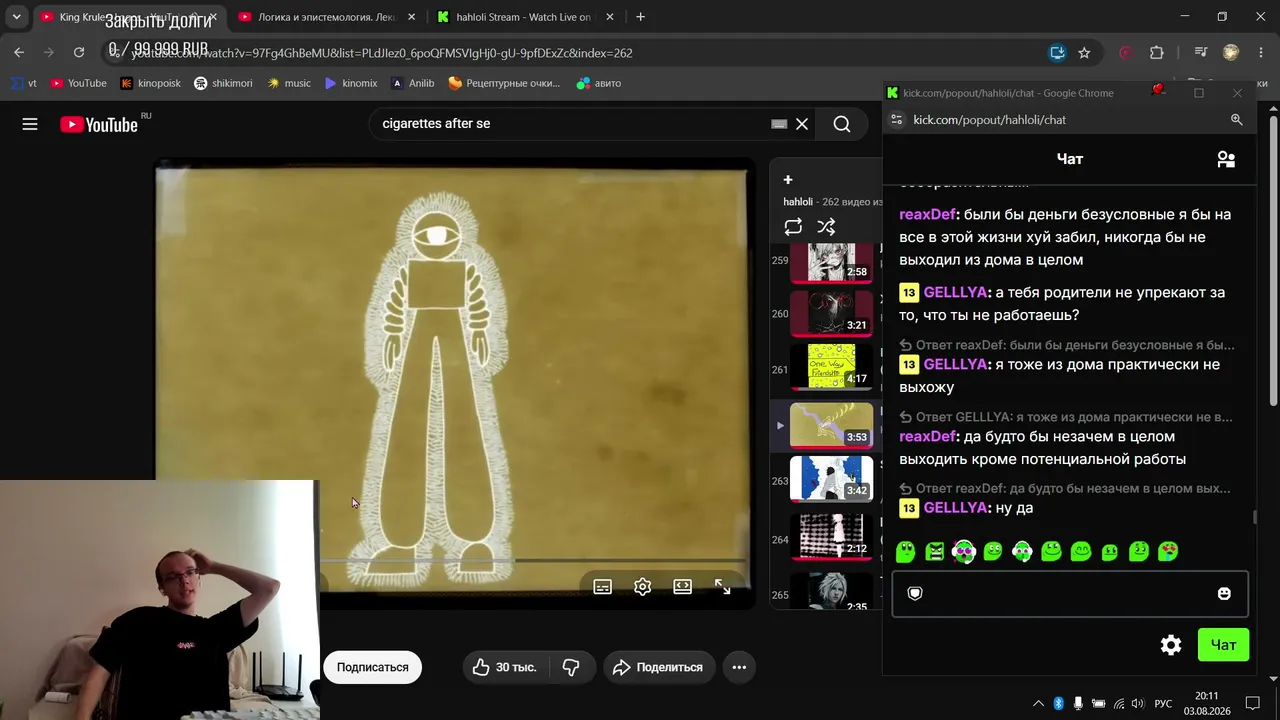This screenshot has width=1280, height=720.
Task: Toggle playlist loop
Action: [x=793, y=227]
